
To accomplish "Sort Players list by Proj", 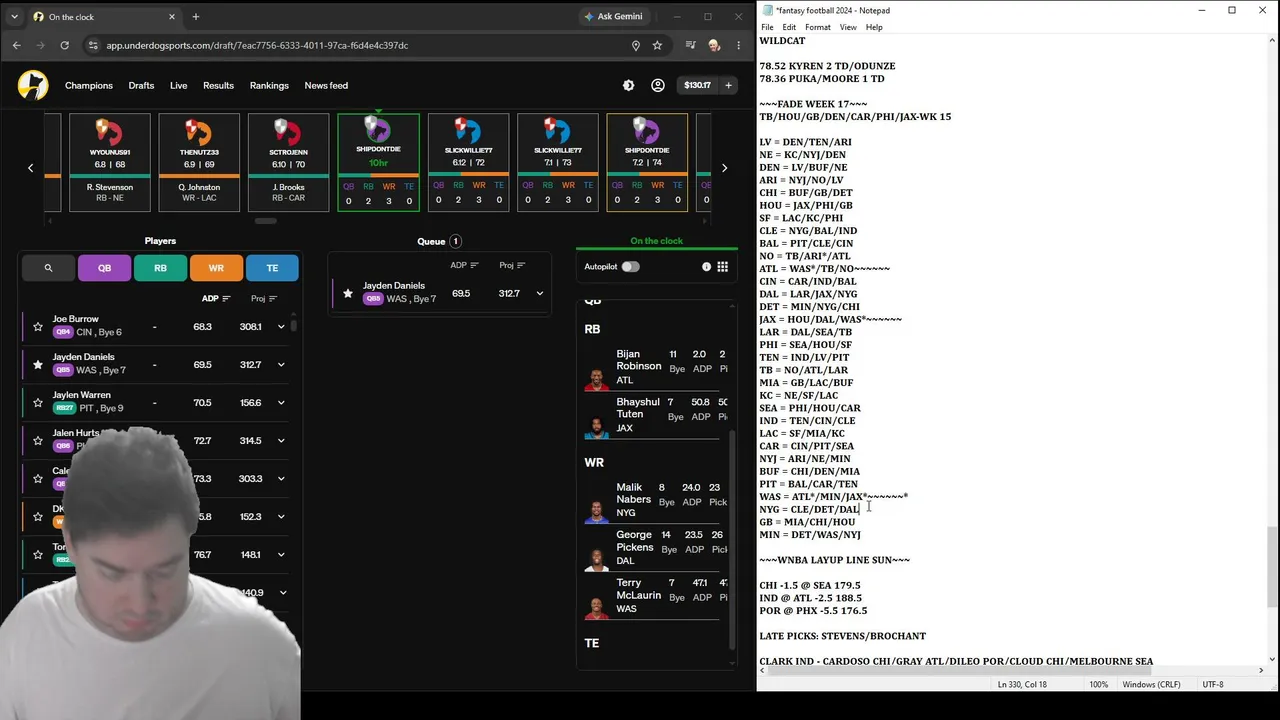I will [264, 298].
